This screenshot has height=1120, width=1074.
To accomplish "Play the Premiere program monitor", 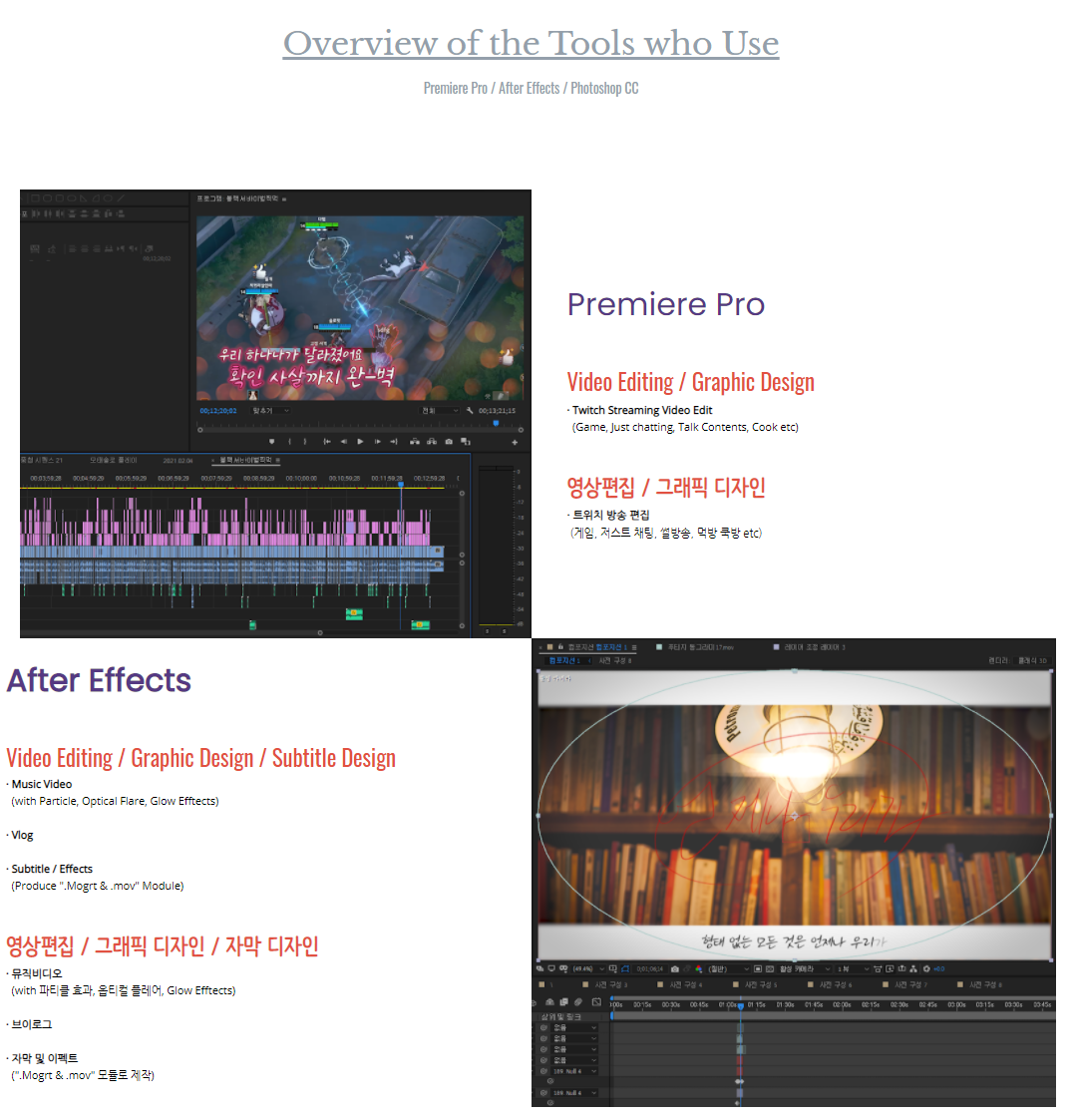I will 360,442.
